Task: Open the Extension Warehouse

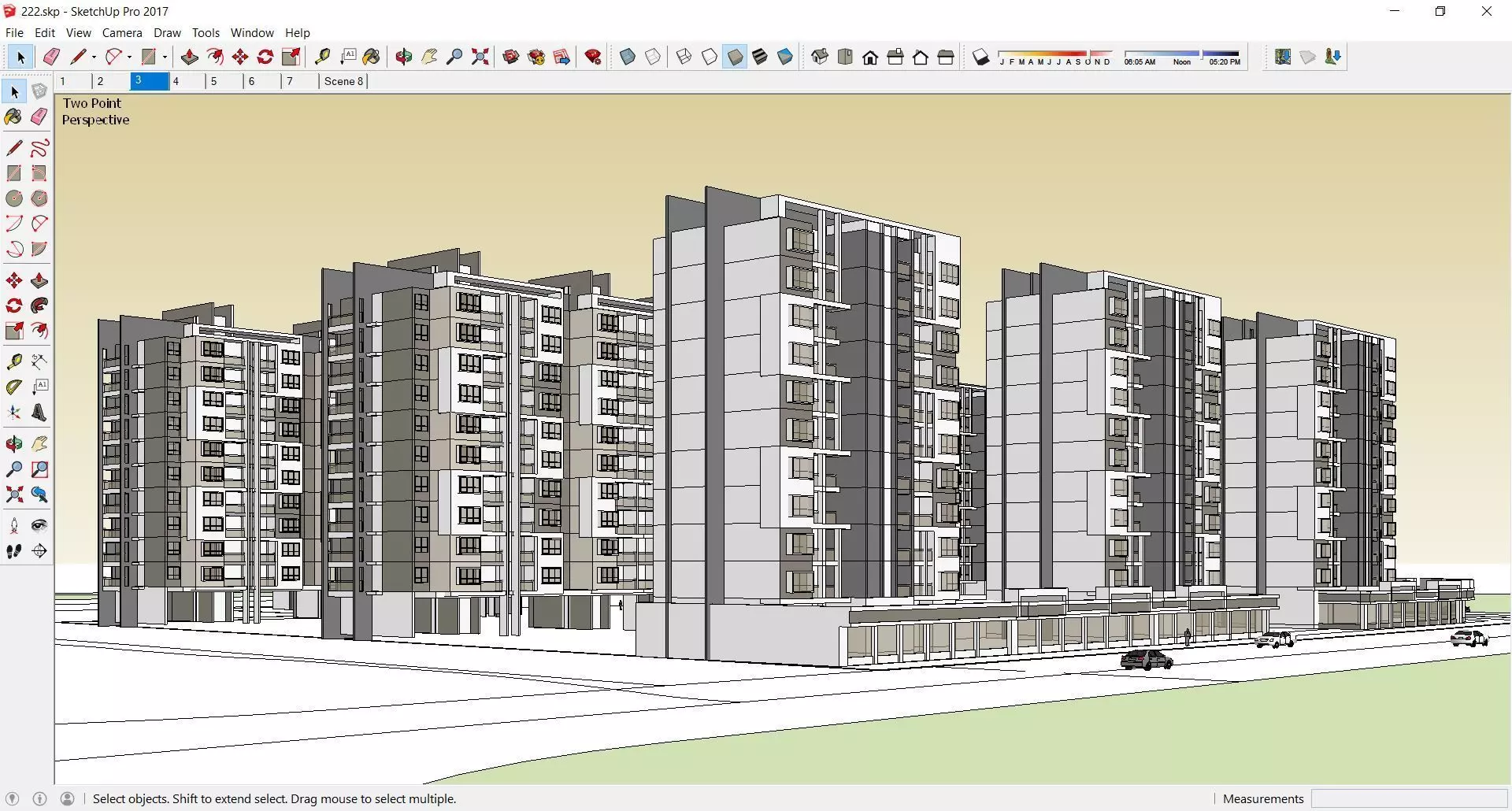Action: [x=536, y=57]
